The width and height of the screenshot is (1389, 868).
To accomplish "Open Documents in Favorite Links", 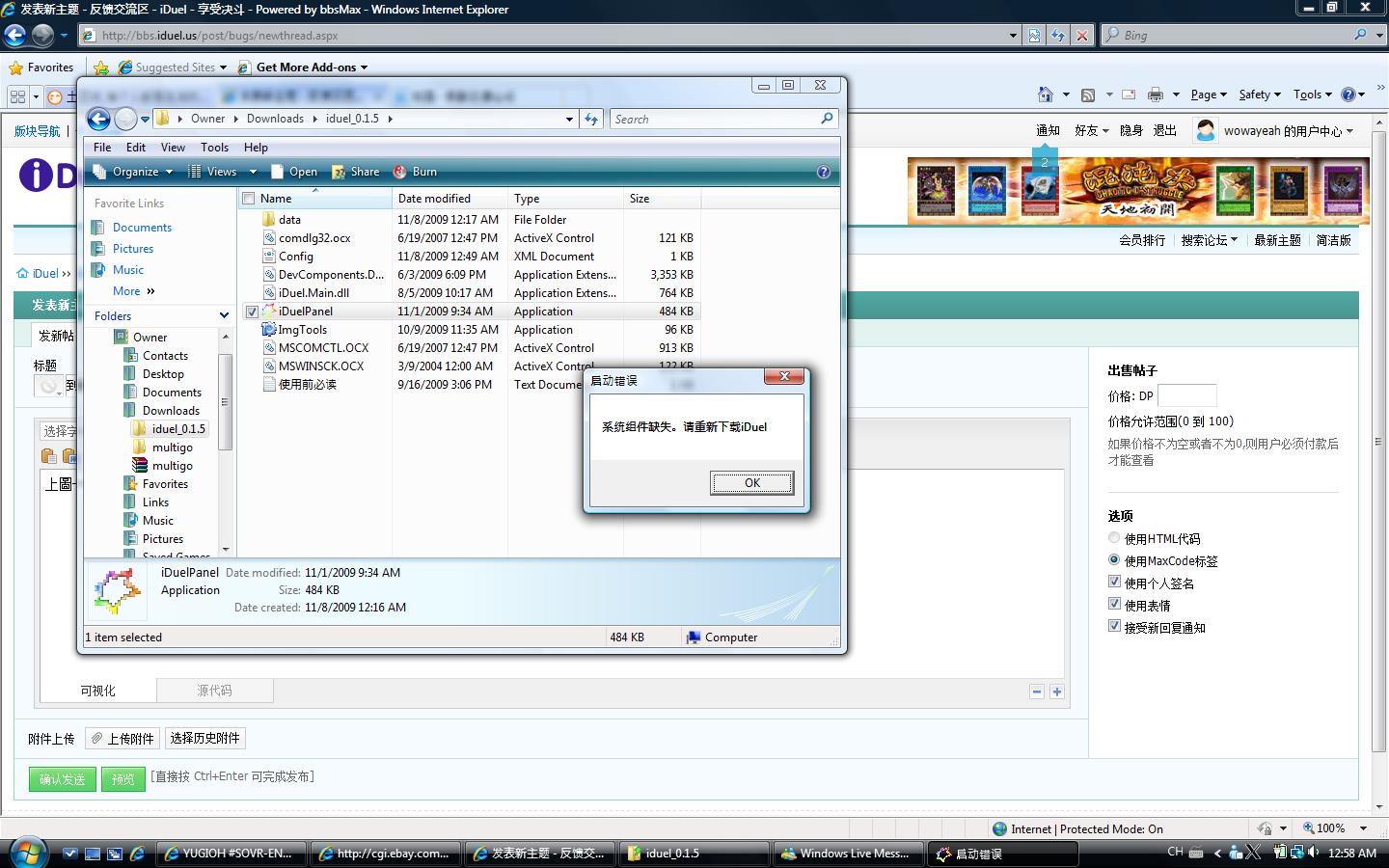I will coord(142,227).
